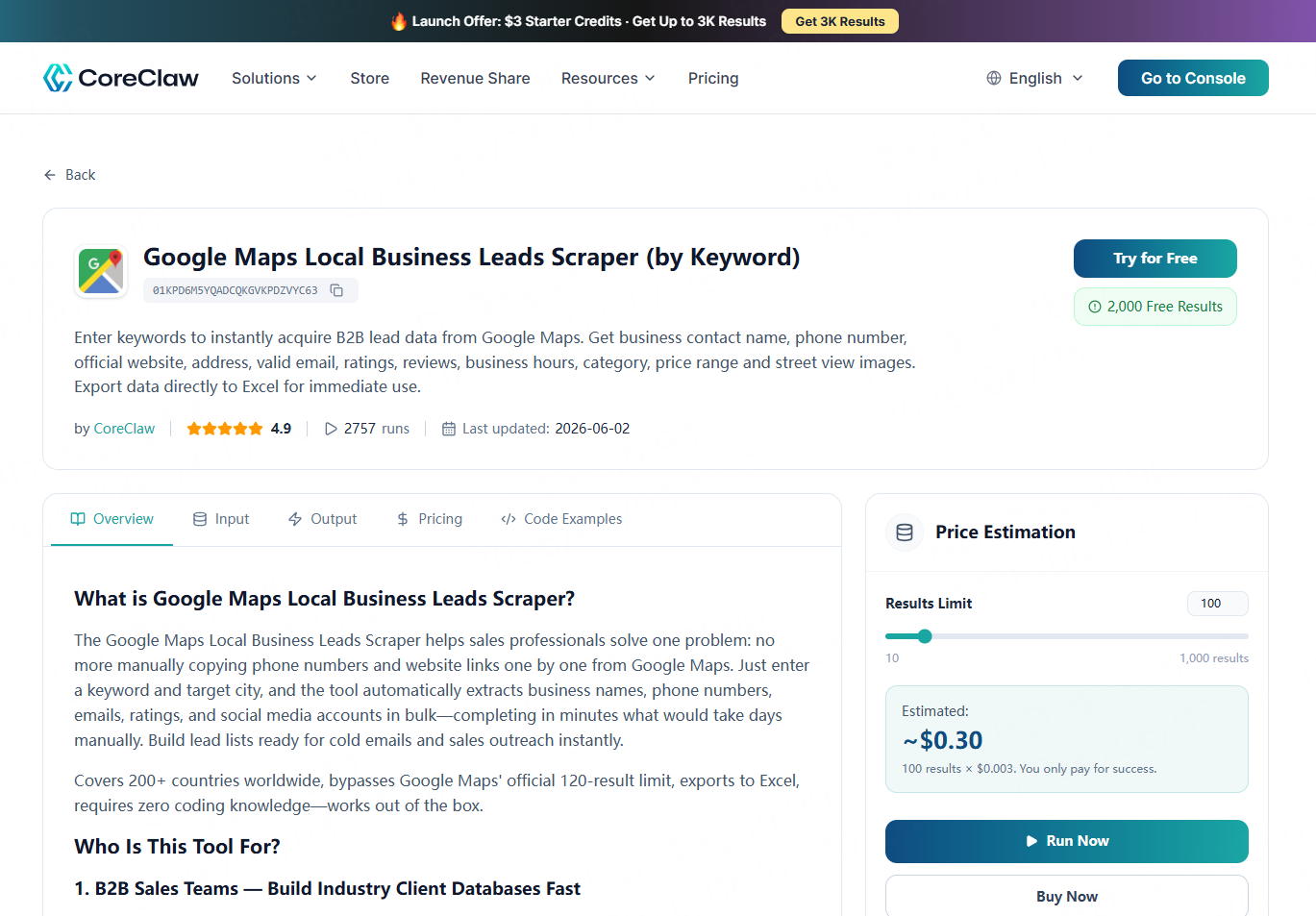Click the clock icon in 2,000 Free Results
This screenshot has height=916, width=1316.
tap(1095, 307)
